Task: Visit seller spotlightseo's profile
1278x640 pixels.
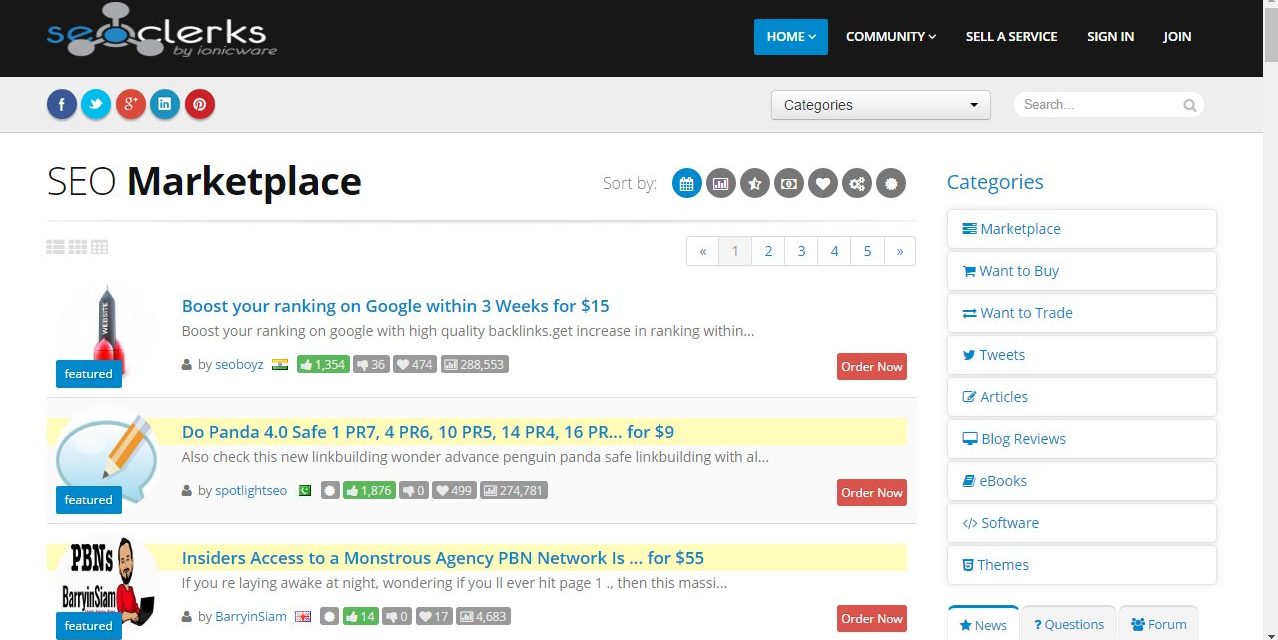Action: click(251, 491)
